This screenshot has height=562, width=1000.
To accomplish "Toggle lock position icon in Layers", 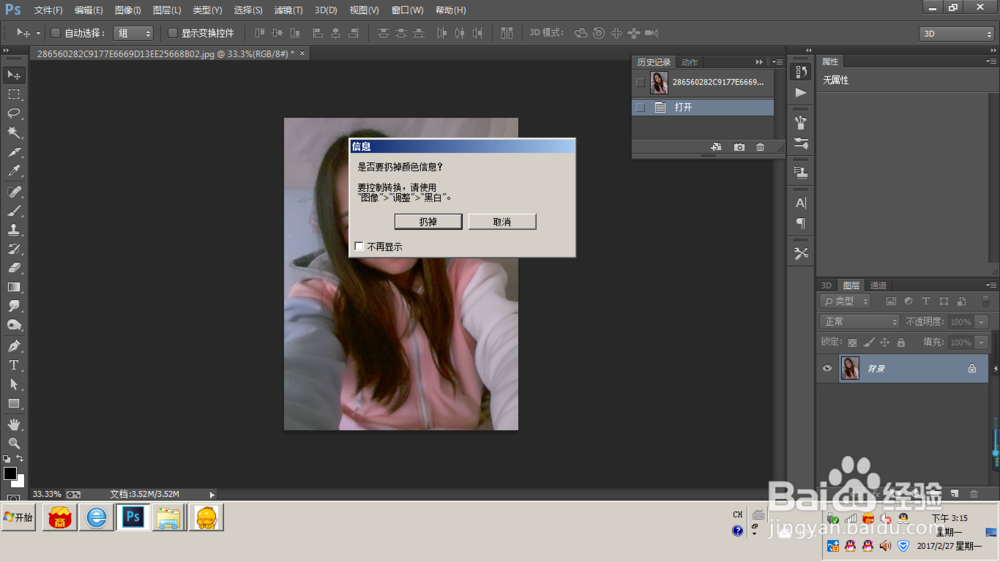I will [885, 343].
